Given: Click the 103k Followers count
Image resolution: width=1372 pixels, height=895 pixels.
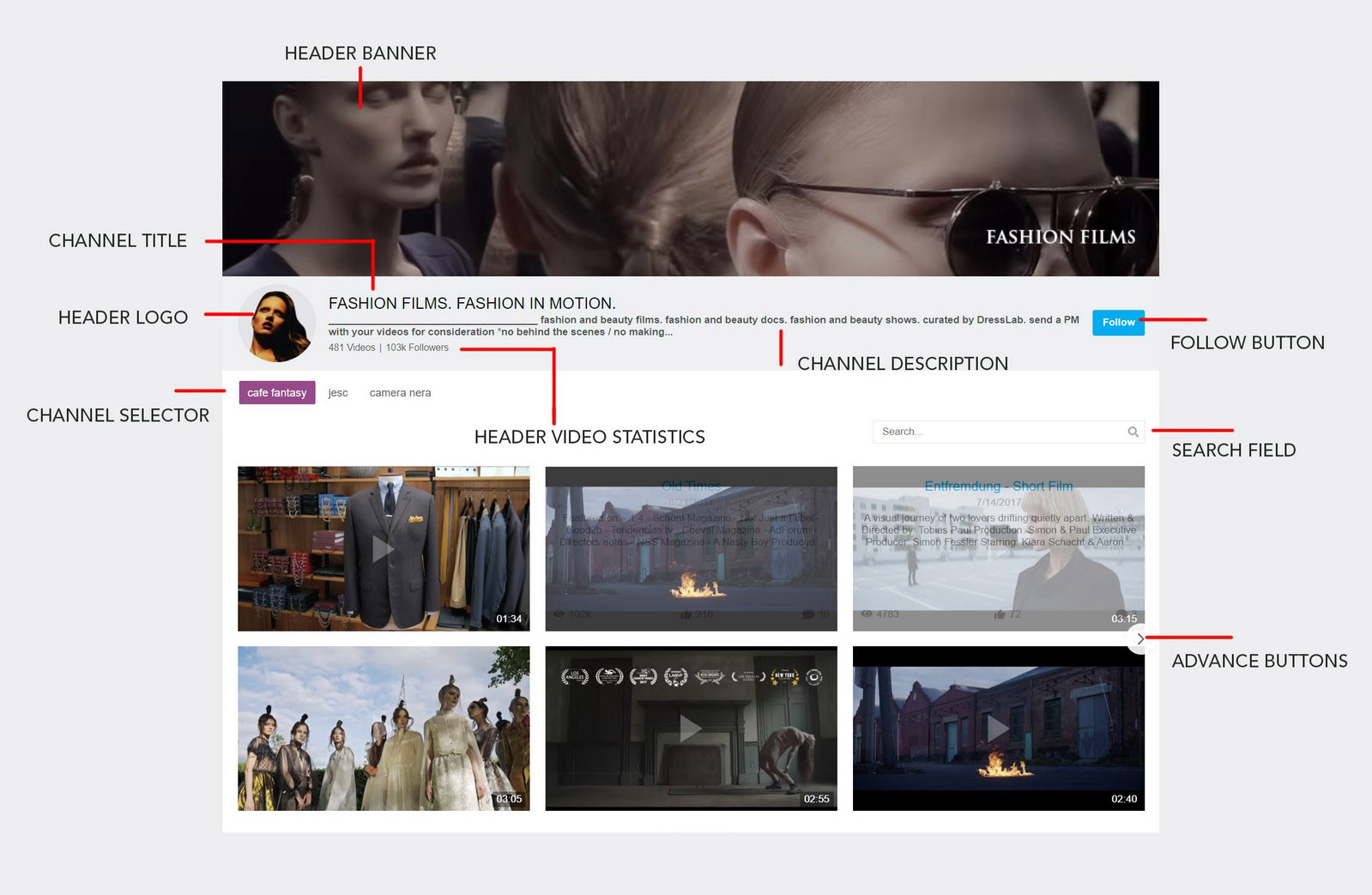Looking at the screenshot, I should [x=417, y=348].
